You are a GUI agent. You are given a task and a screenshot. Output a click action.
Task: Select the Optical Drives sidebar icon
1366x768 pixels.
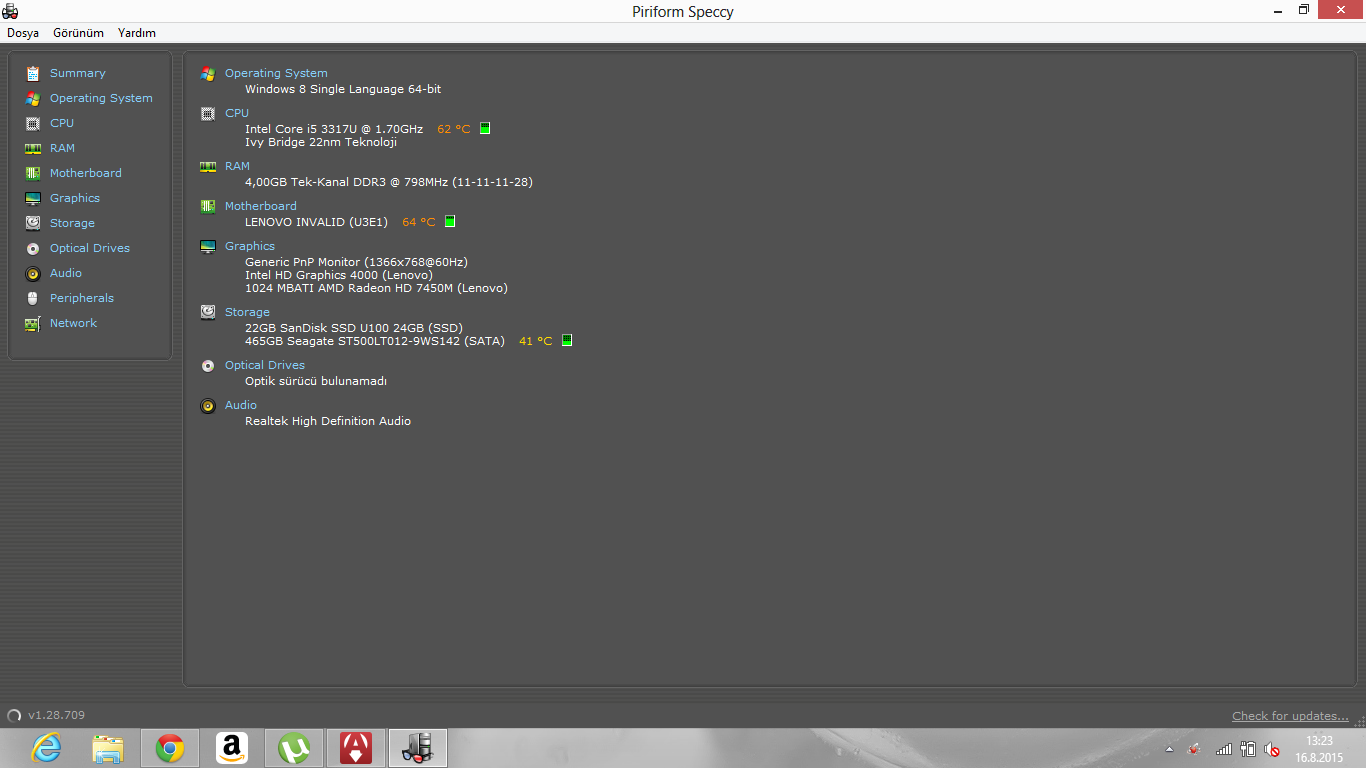[x=33, y=248]
